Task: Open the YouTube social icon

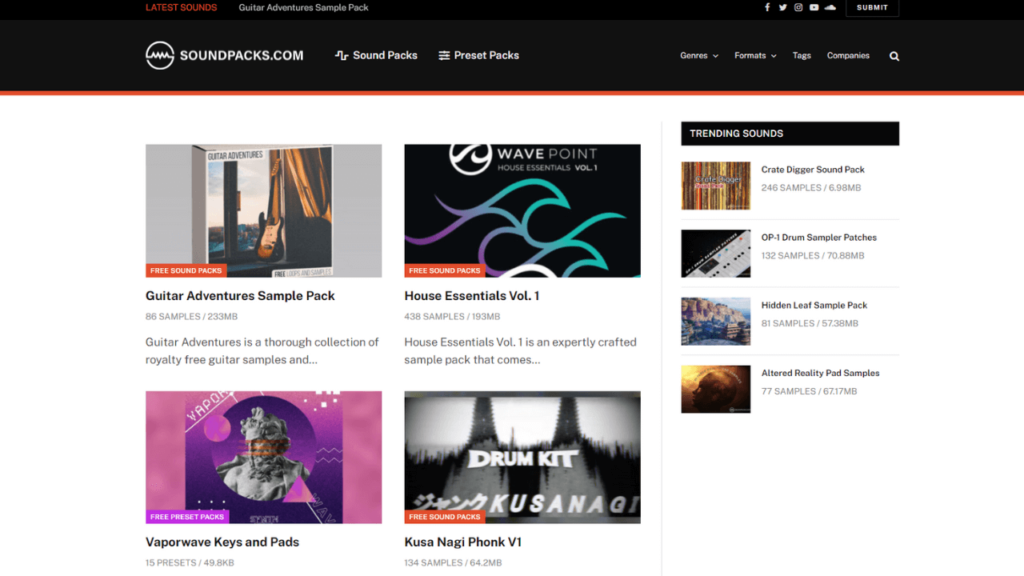Action: click(814, 7)
